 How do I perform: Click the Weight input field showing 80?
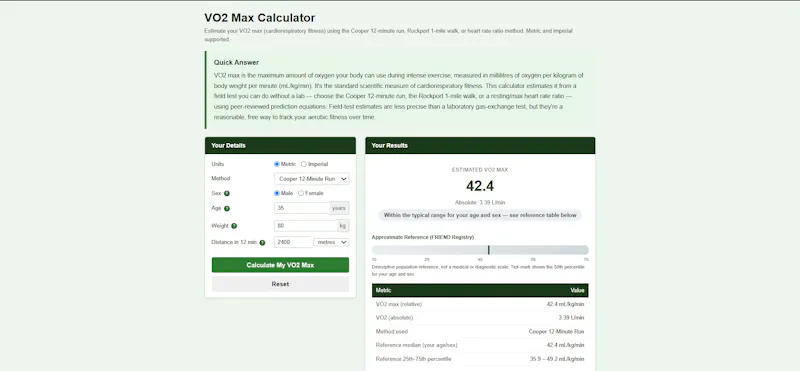click(x=306, y=226)
